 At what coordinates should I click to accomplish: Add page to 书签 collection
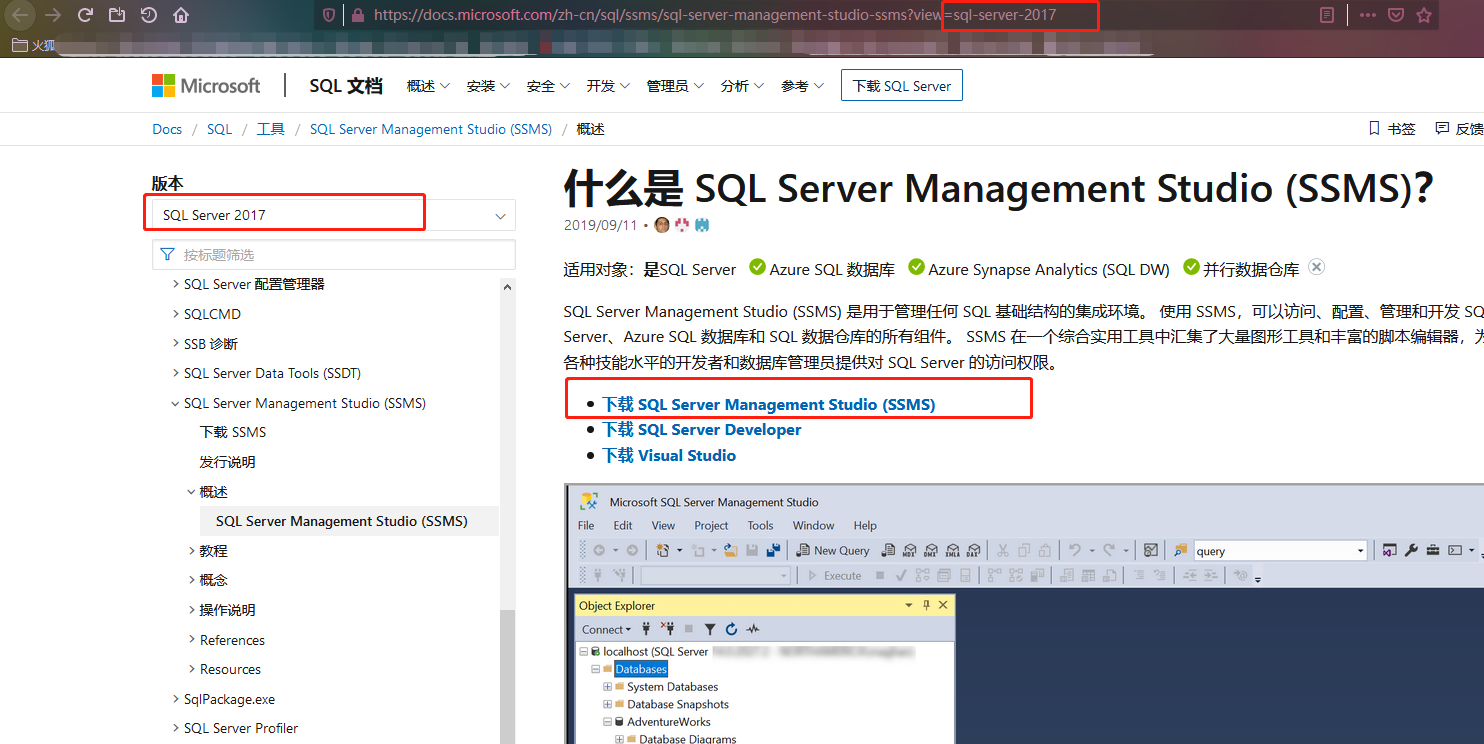pos(1391,129)
